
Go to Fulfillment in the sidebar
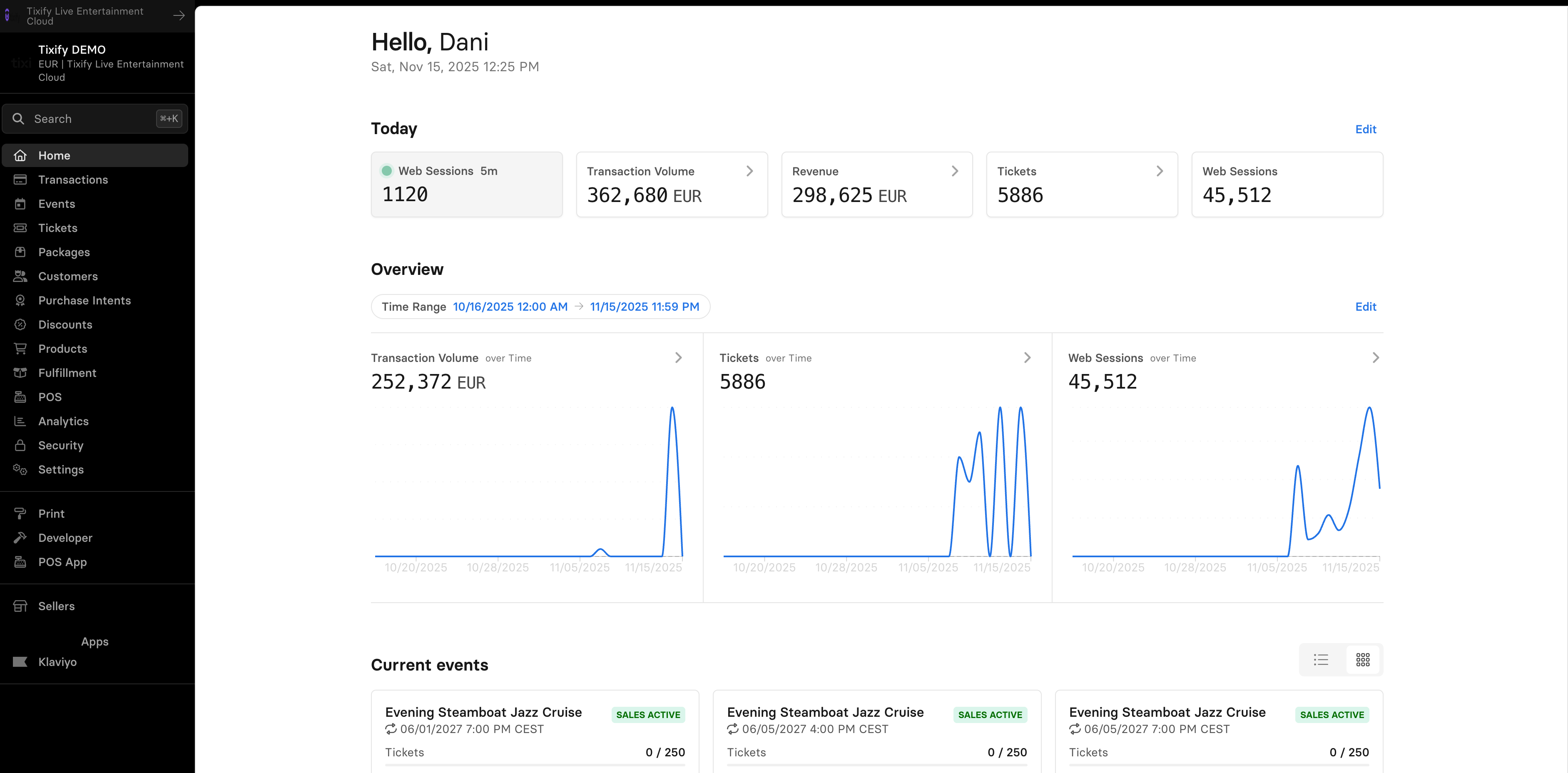pos(67,372)
